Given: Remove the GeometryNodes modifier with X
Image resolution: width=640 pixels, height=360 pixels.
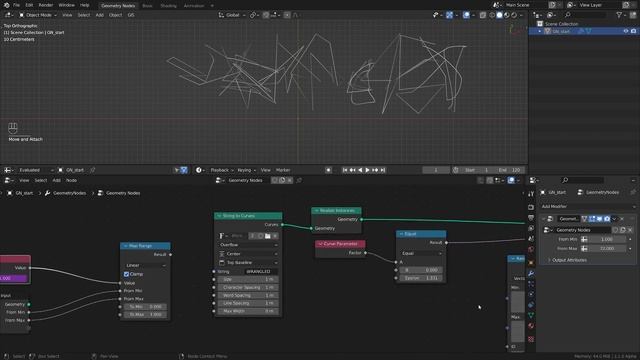Looking at the screenshot, I should [622, 219].
